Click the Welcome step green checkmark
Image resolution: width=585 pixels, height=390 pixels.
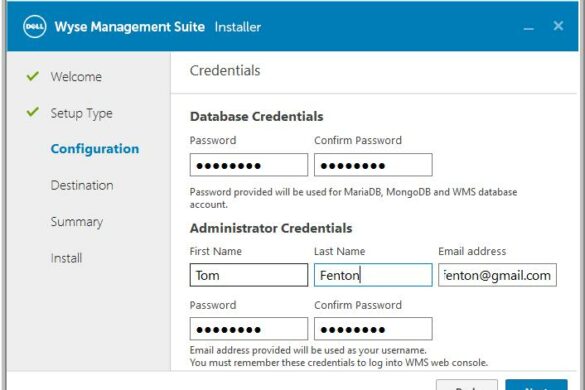(33, 76)
